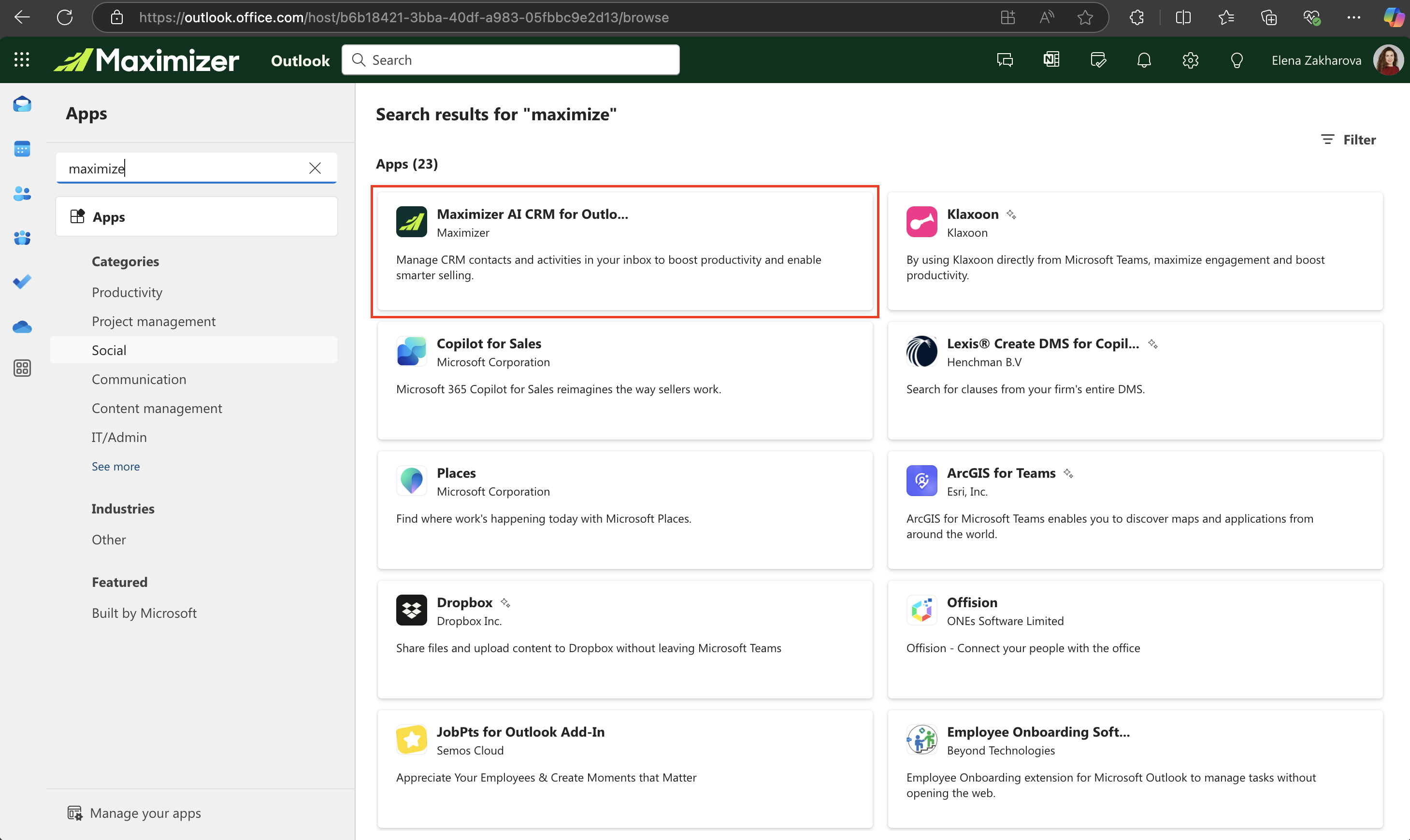Click Elena Zakharova account name
Image resolution: width=1410 pixels, height=840 pixels.
pyautogui.click(x=1316, y=60)
